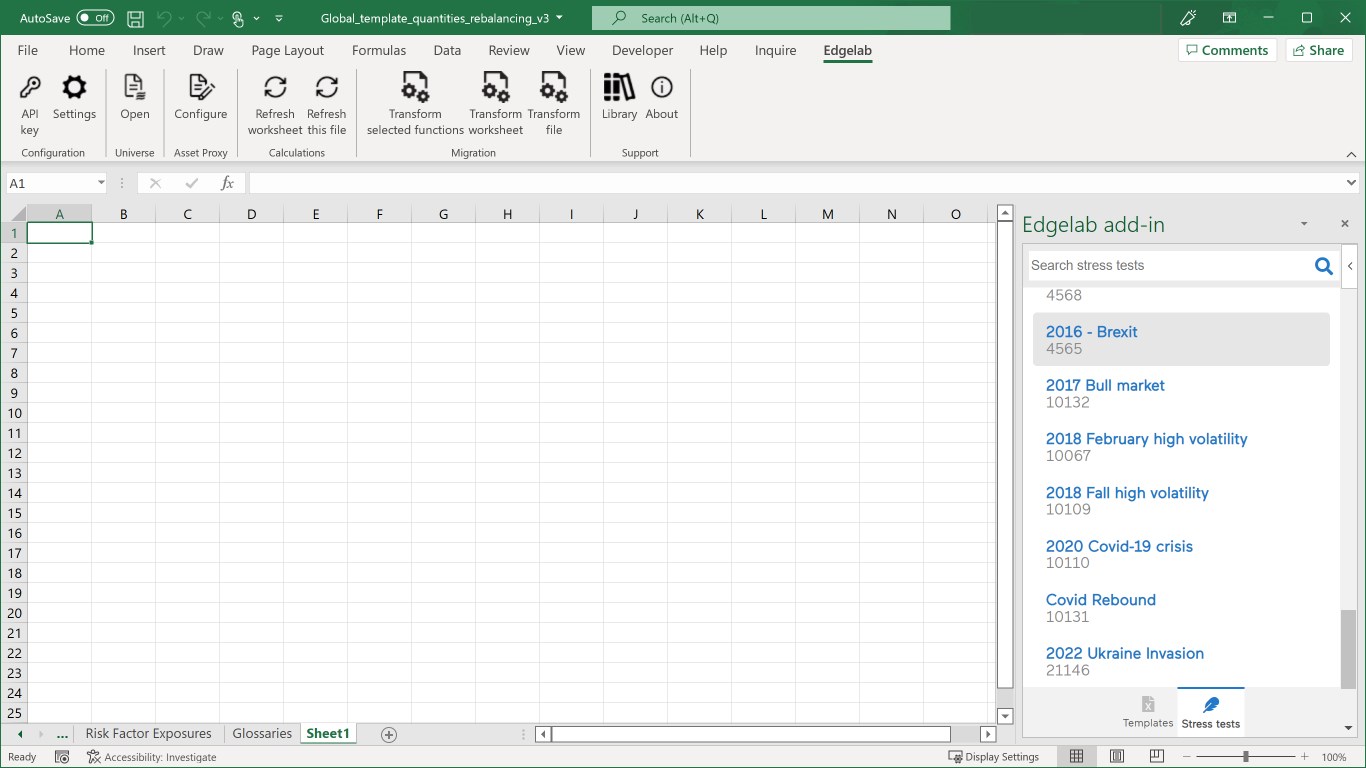The image size is (1366, 768).
Task: Click the stress test list scrollbar thumb
Action: click(x=1349, y=647)
